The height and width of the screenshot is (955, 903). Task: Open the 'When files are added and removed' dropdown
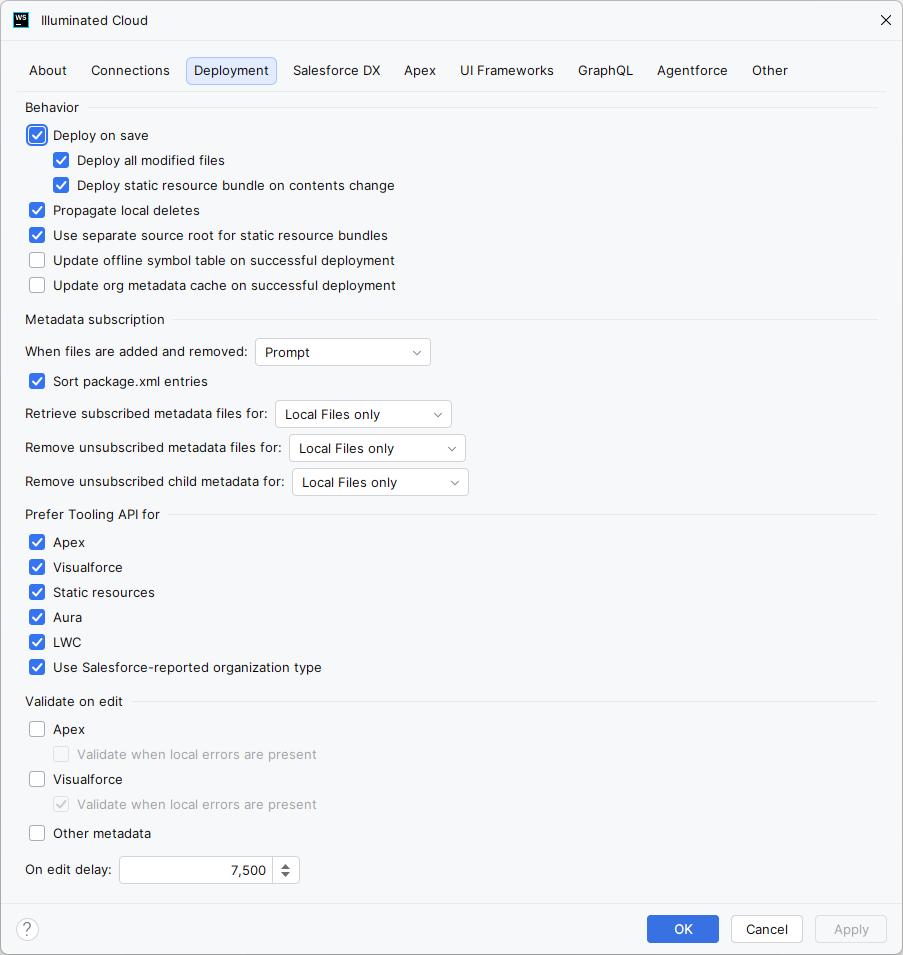coord(343,352)
